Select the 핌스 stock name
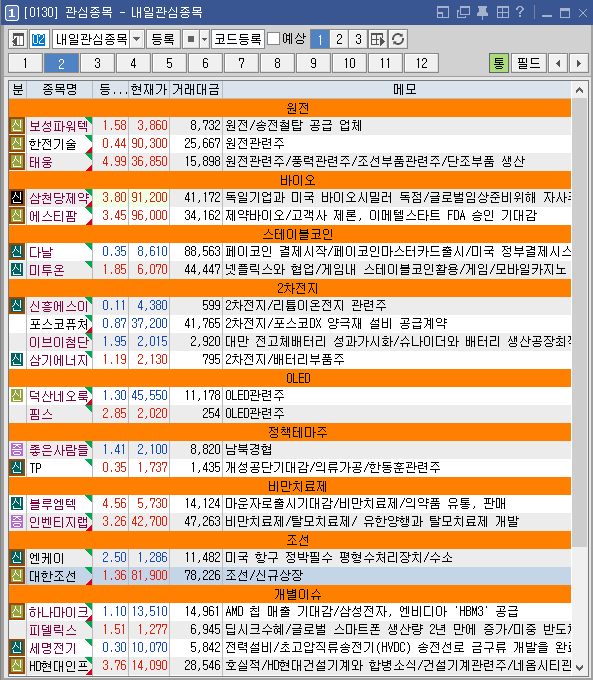This screenshot has width=593, height=680. [x=40, y=414]
